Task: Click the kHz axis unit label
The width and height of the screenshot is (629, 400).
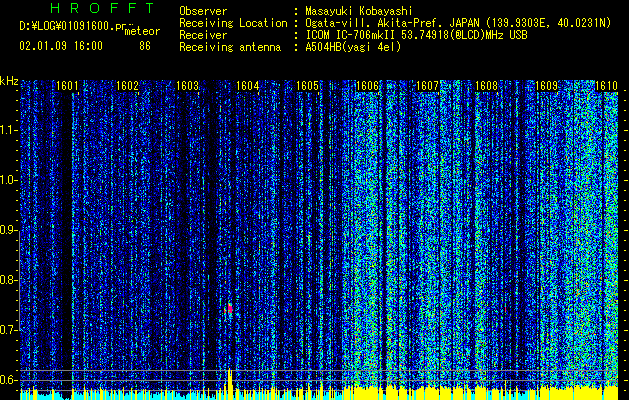Action: 9,81
